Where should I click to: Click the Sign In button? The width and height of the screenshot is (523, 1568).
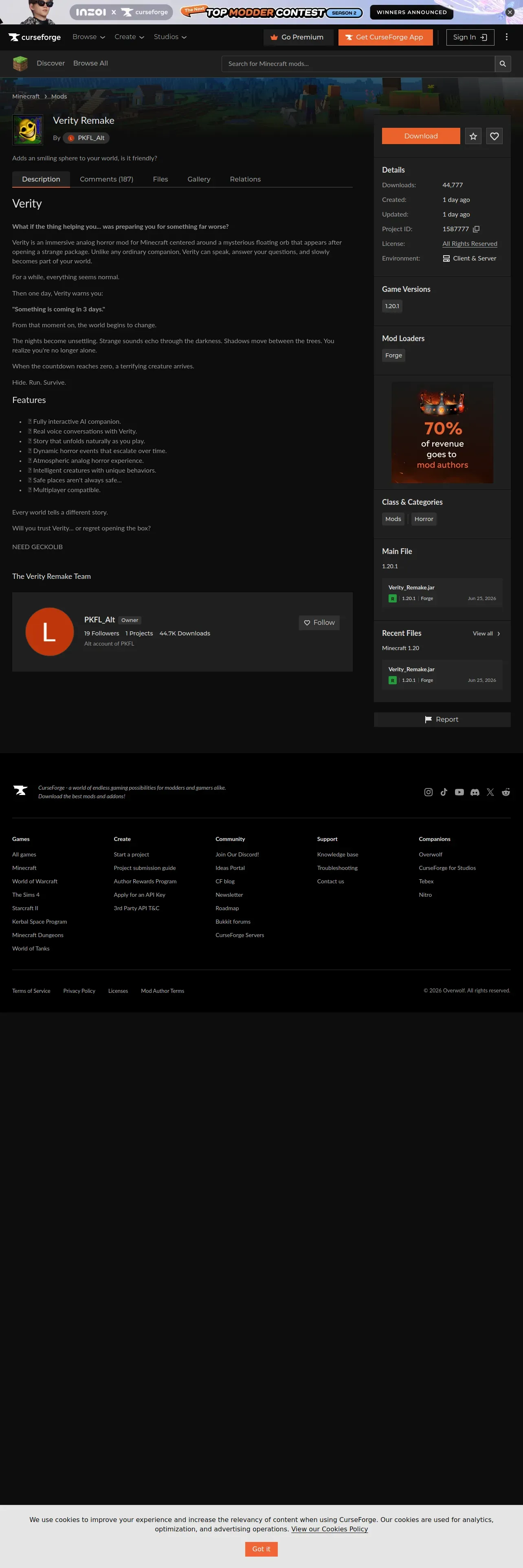(470, 37)
